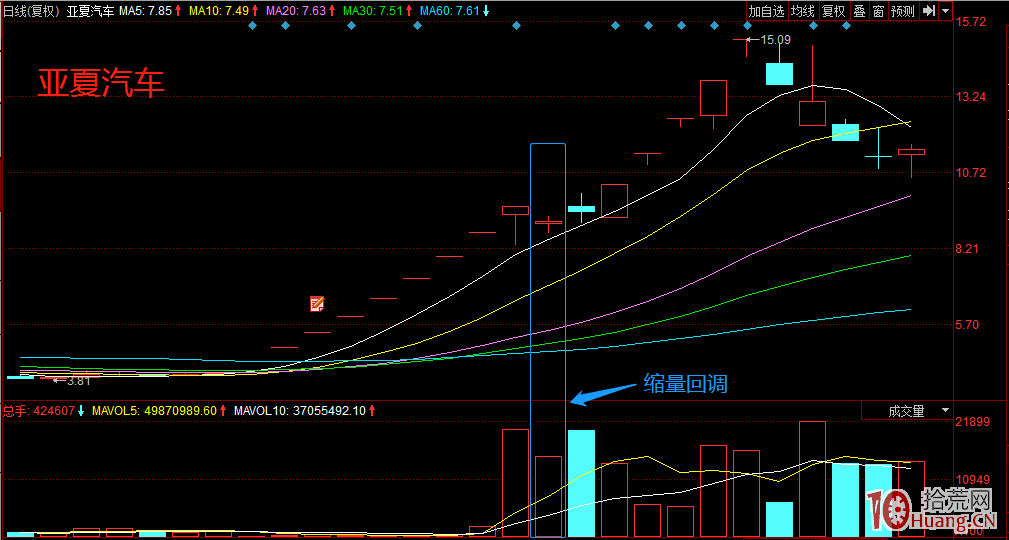The height and width of the screenshot is (540, 1009).
Task: Toggle the 复权 price adjustment button
Action: coord(833,11)
